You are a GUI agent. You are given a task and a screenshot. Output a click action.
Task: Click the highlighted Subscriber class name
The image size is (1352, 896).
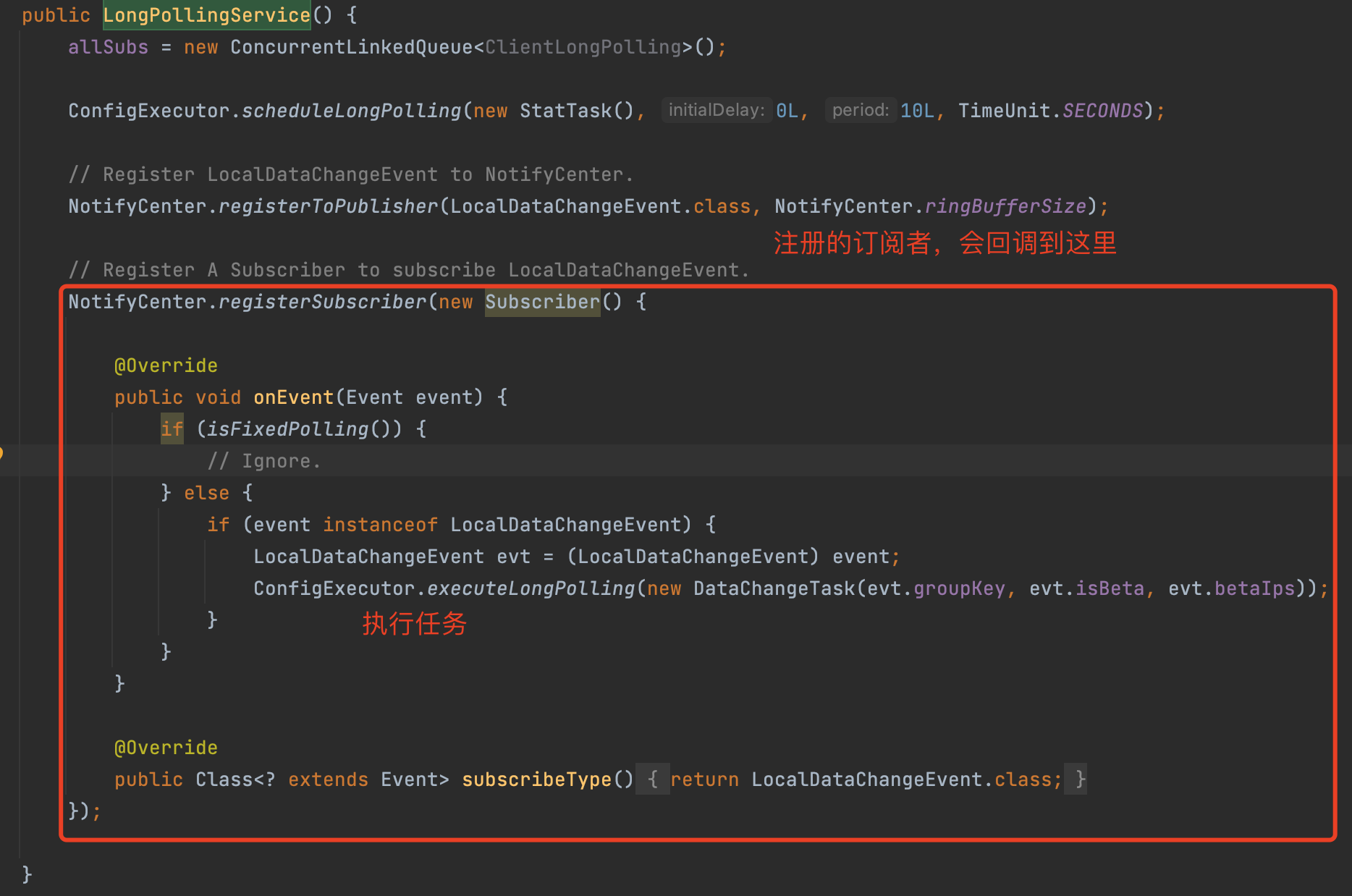tap(542, 302)
